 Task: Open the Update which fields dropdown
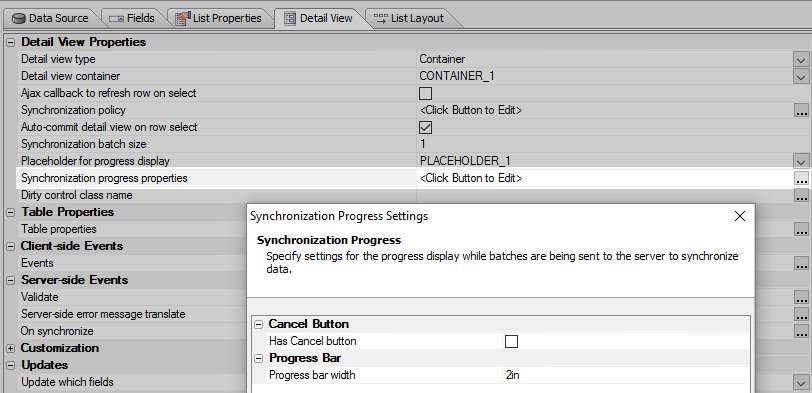(x=801, y=383)
